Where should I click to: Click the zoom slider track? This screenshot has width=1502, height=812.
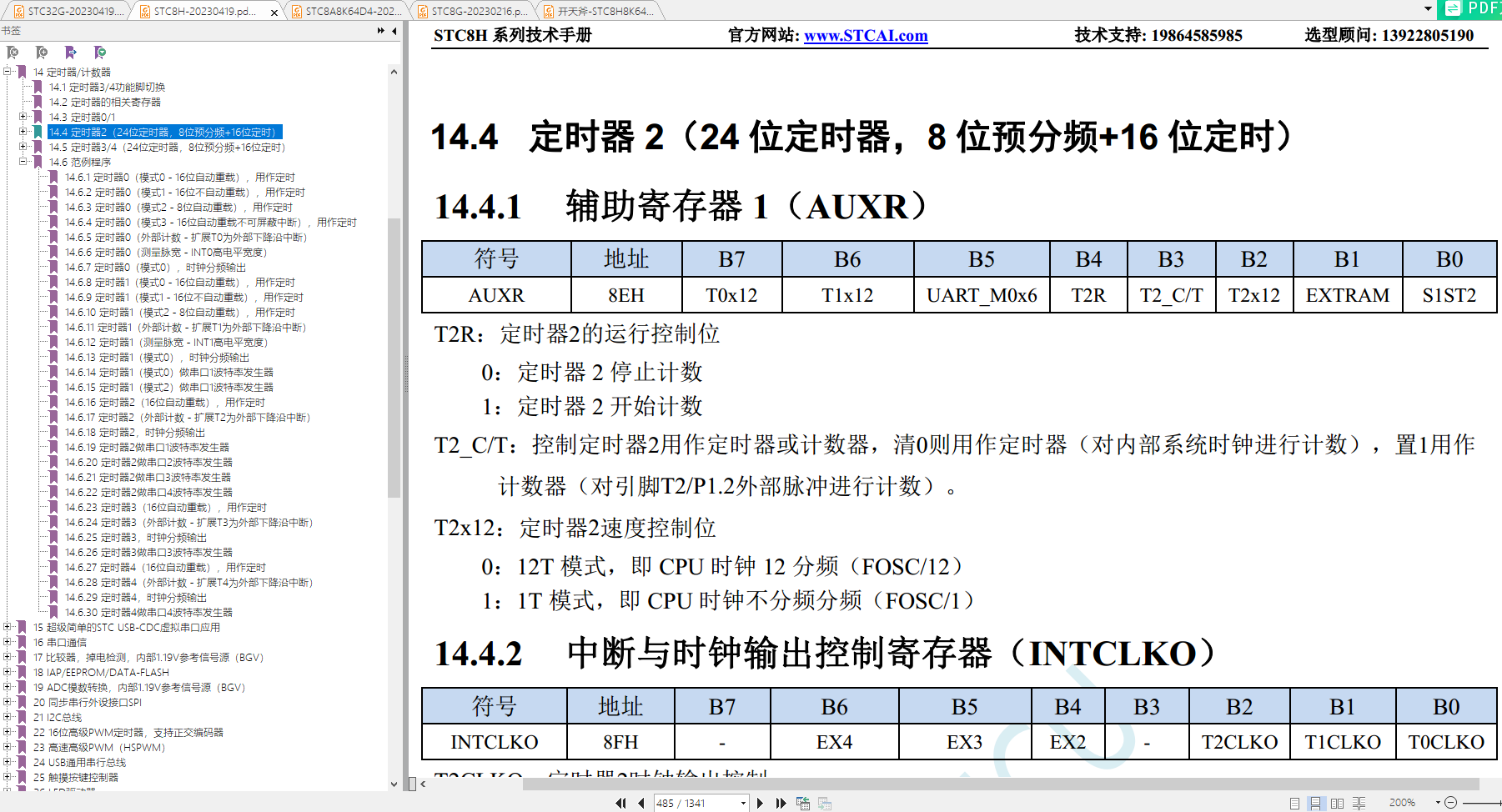(1482, 803)
